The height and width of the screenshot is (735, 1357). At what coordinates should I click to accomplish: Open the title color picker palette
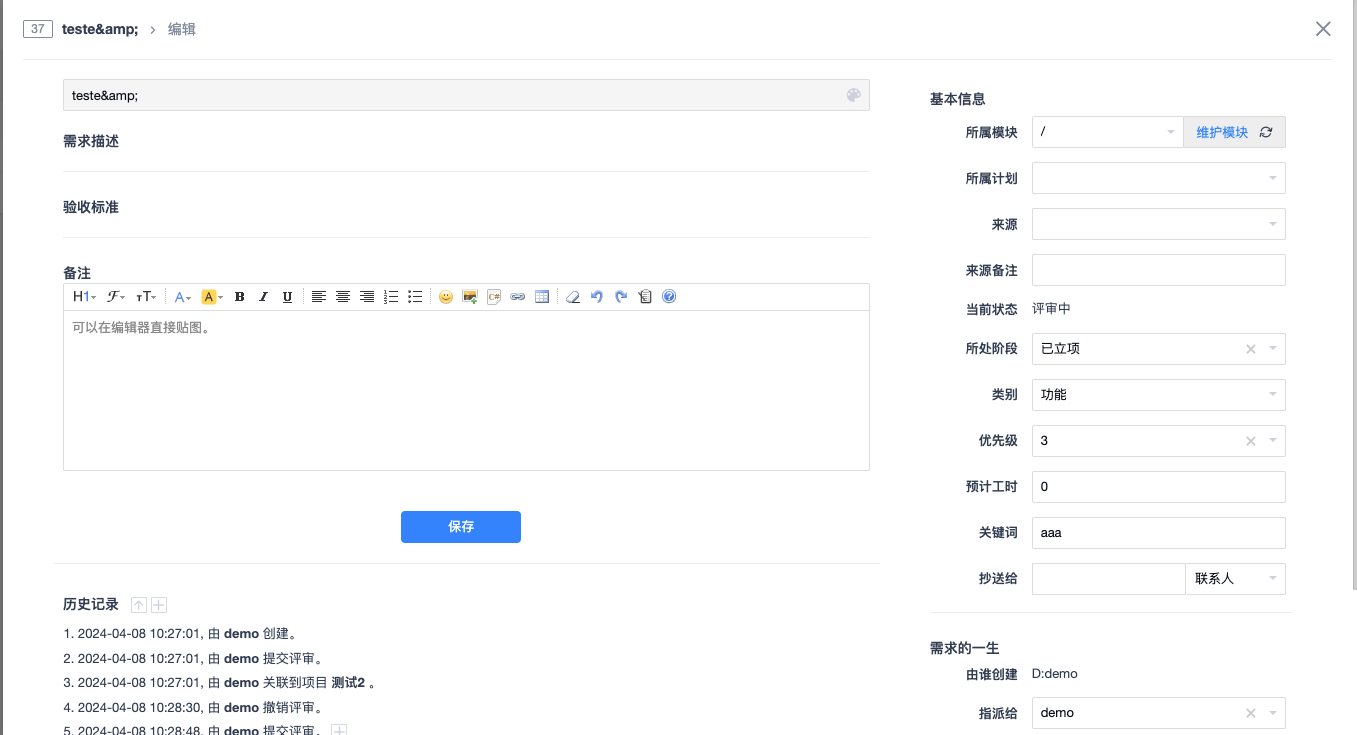click(853, 95)
